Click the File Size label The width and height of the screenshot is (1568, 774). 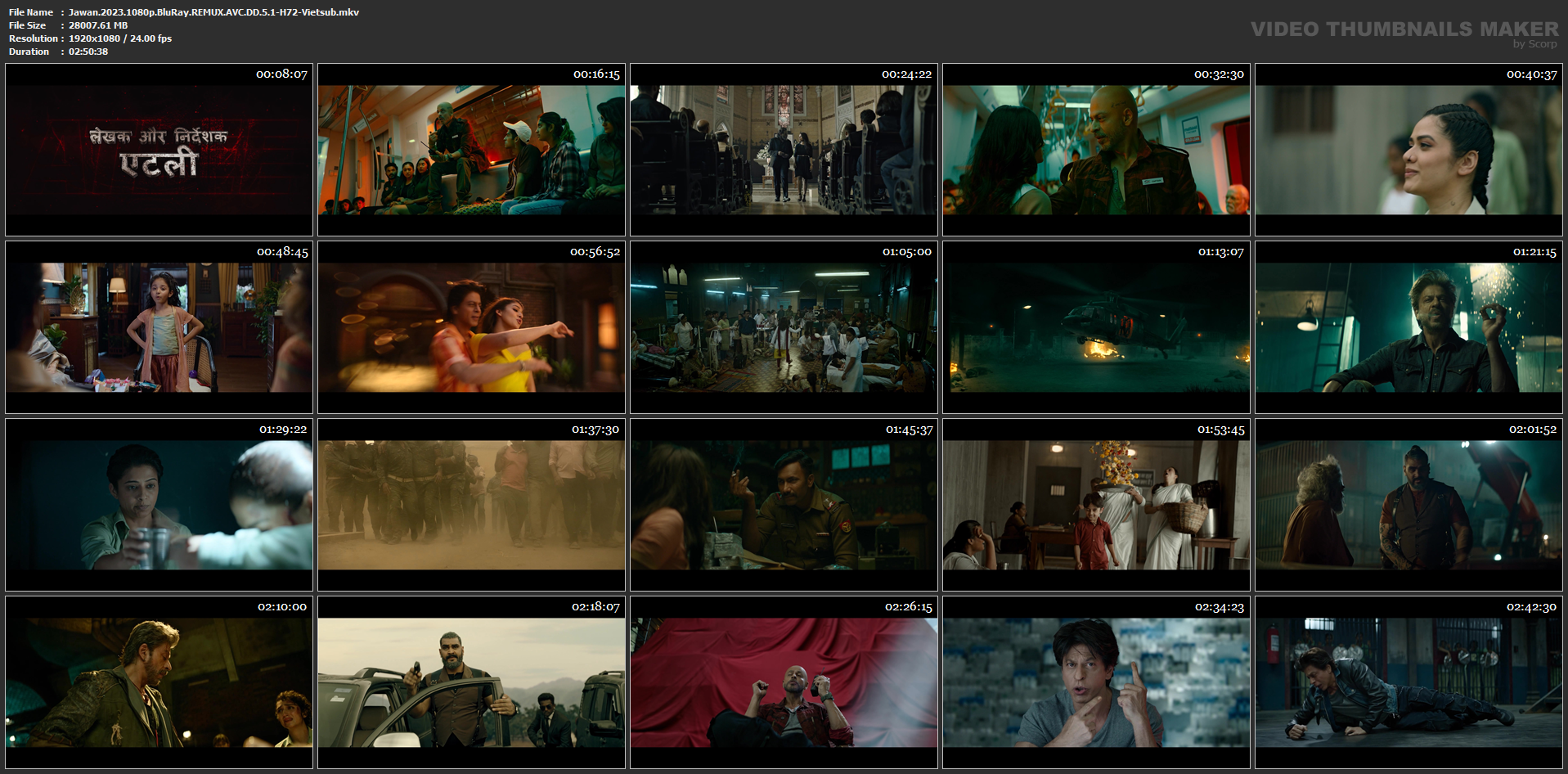click(x=28, y=25)
